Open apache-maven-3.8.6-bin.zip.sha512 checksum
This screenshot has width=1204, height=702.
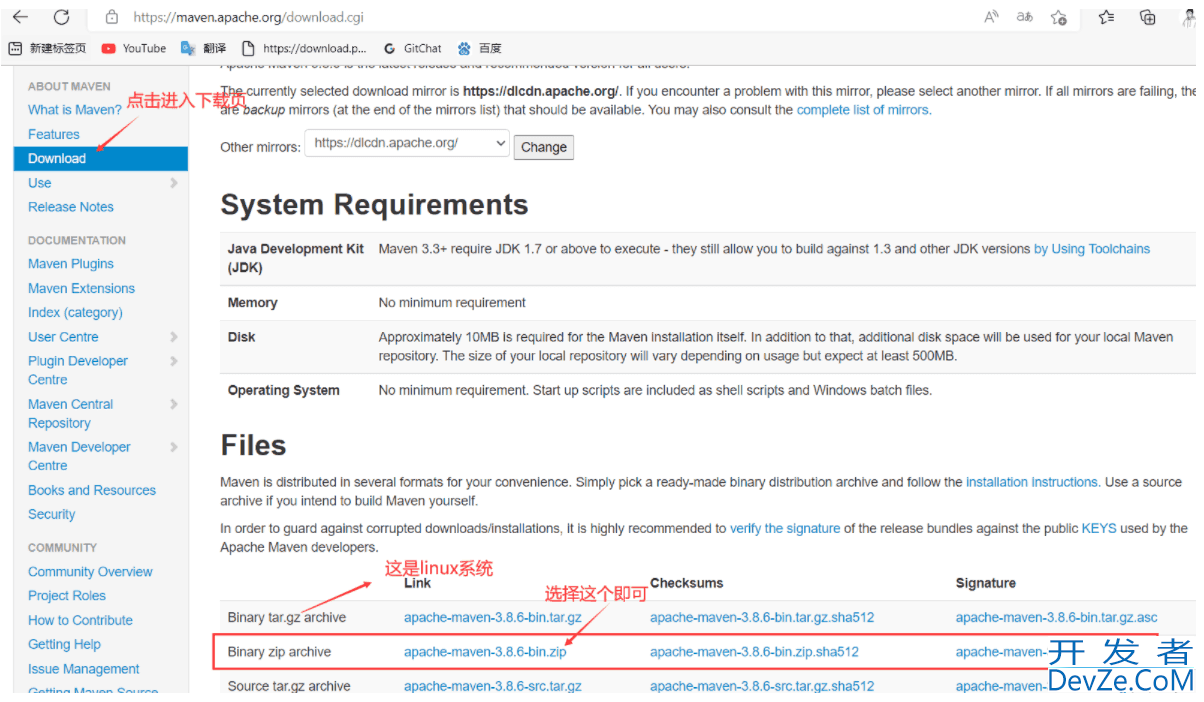click(754, 652)
